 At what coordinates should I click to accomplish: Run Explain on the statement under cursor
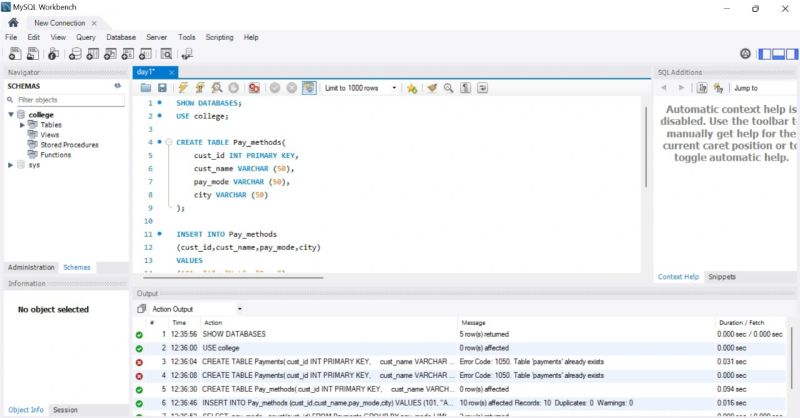[216, 88]
